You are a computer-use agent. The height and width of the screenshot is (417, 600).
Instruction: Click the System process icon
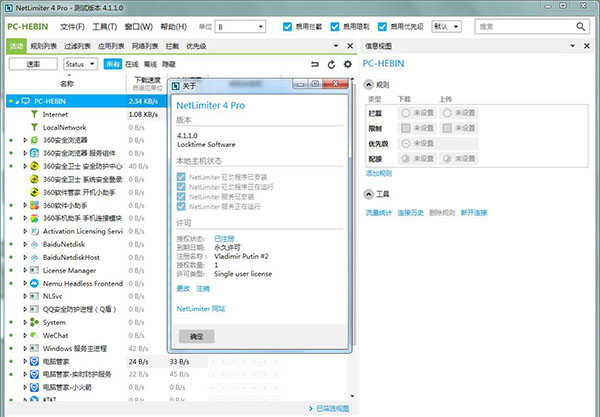(x=34, y=322)
